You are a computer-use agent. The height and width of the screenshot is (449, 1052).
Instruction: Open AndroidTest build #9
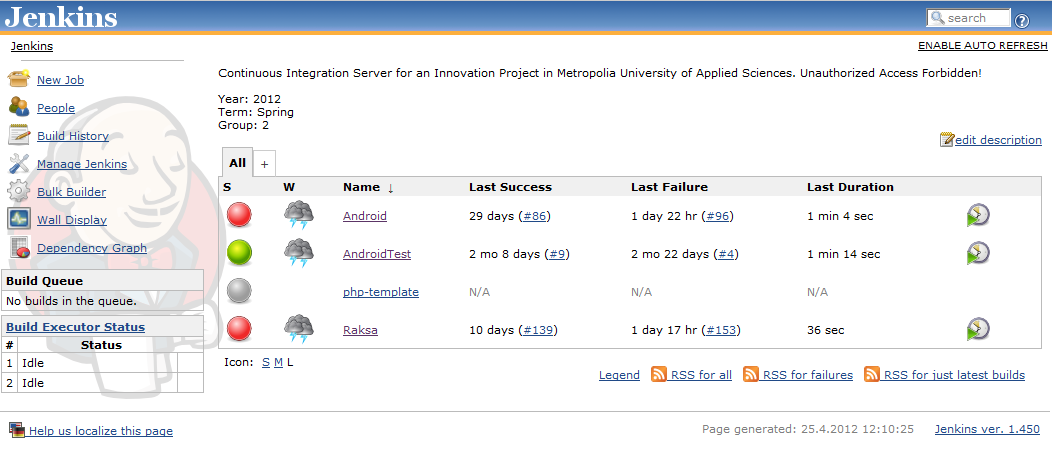point(559,254)
